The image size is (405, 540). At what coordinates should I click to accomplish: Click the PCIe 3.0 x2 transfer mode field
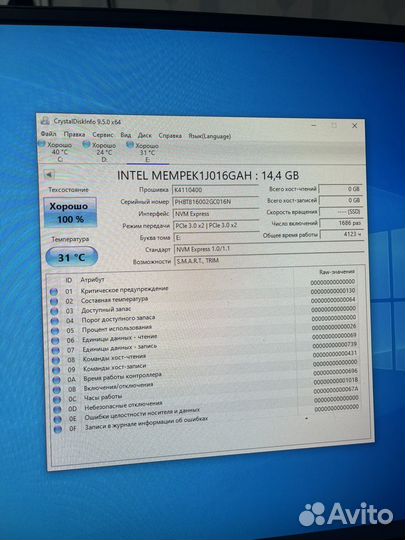click(216, 225)
